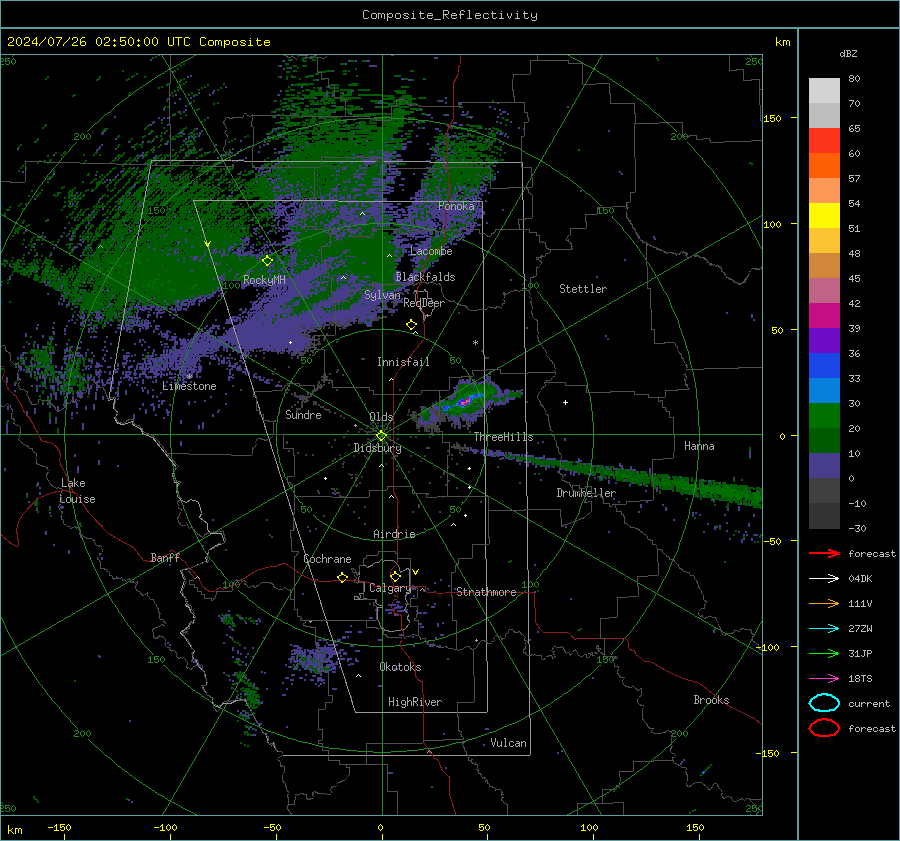Click the bright green 30–20 dBZ swatch
This screenshot has width=900, height=841.
pos(824,416)
